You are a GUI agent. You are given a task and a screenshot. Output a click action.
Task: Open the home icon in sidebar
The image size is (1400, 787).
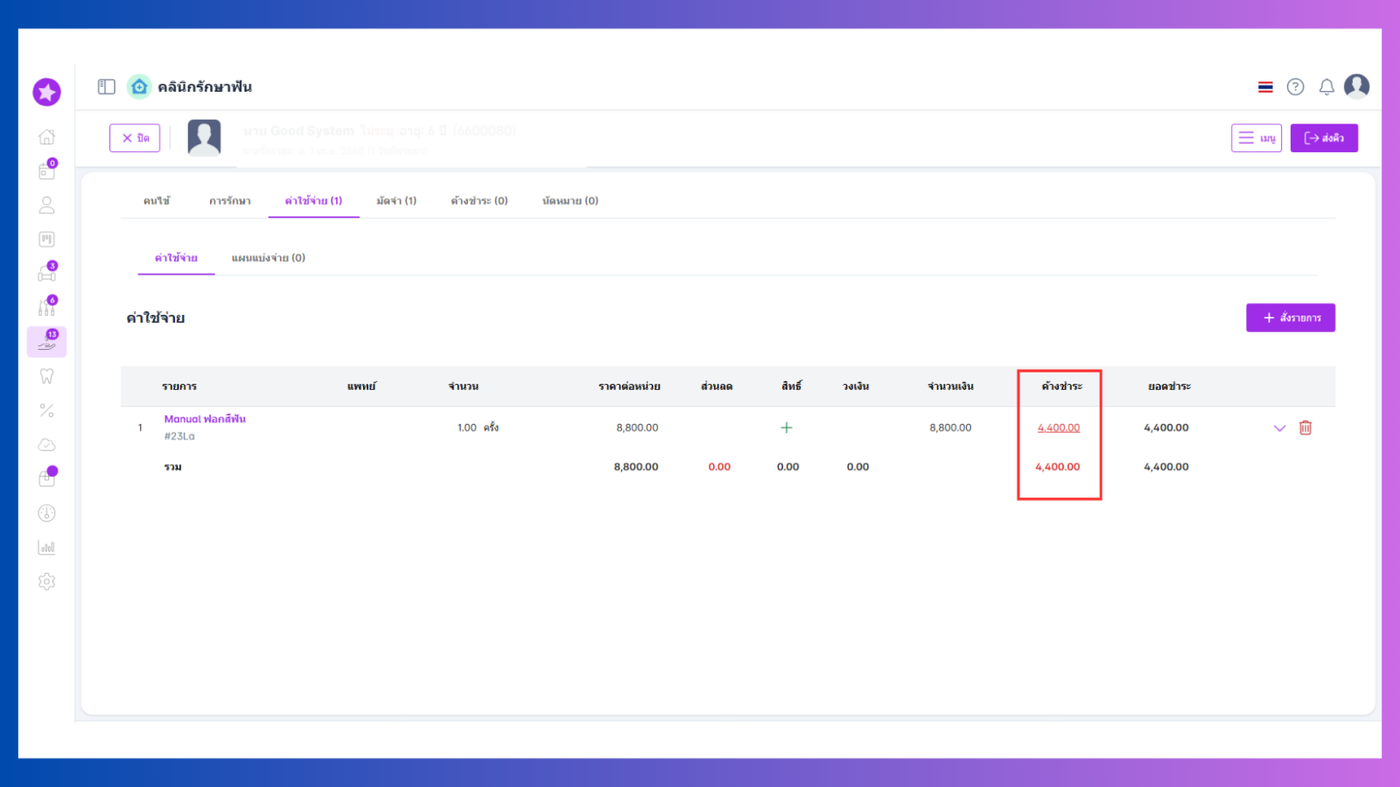(x=46, y=137)
